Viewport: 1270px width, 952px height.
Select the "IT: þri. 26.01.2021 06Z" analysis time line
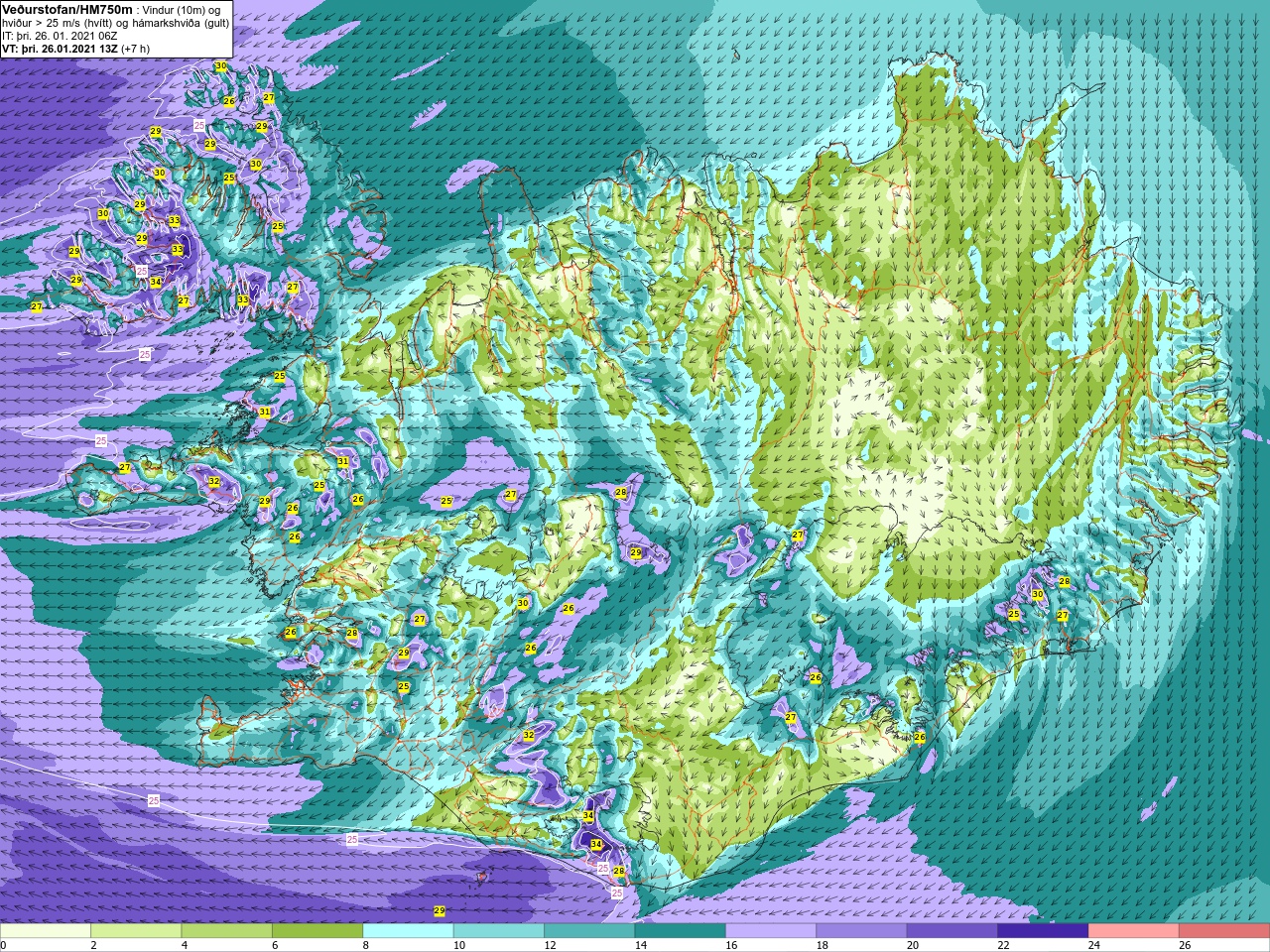pos(58,36)
